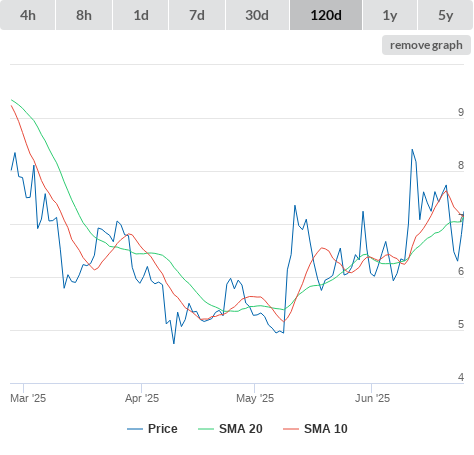
Task: Select the 4h time range tab
Action: [x=27, y=15]
